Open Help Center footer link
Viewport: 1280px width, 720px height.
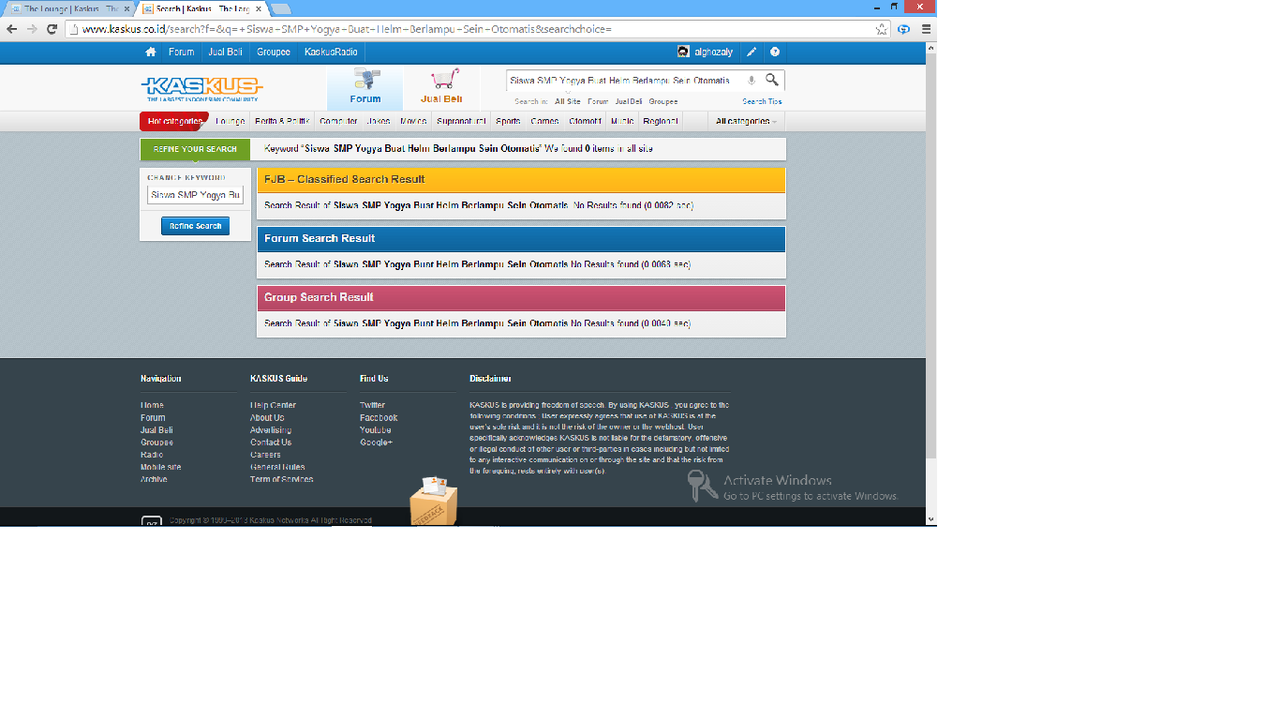click(273, 405)
